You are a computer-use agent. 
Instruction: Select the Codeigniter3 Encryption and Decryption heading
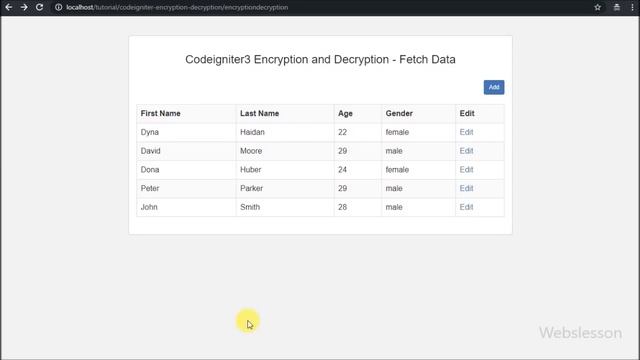pos(320,60)
